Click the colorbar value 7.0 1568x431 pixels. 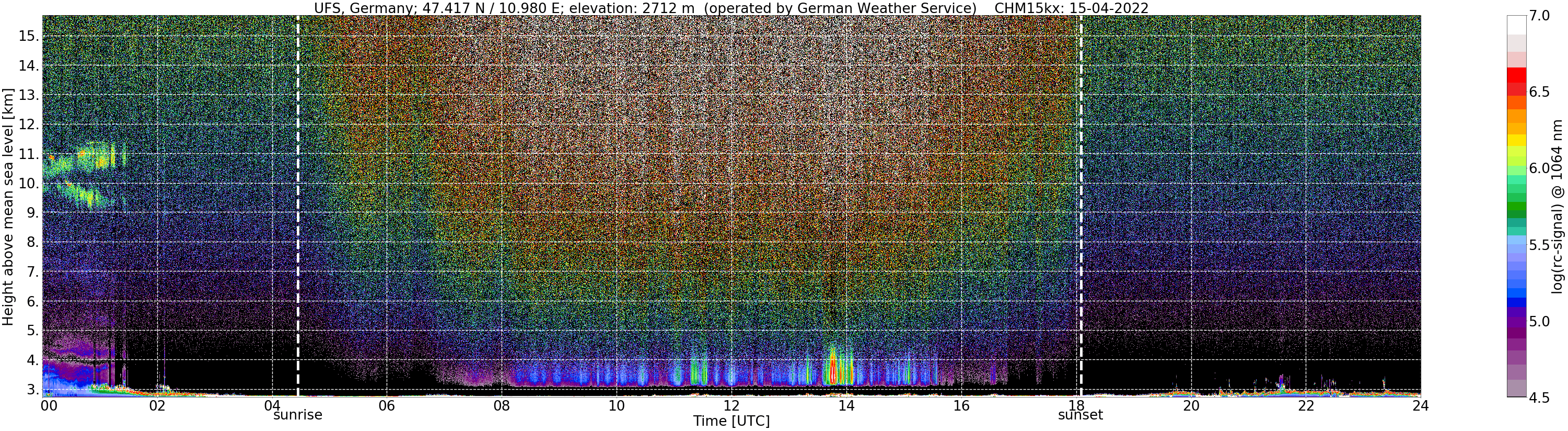[x=1539, y=16]
